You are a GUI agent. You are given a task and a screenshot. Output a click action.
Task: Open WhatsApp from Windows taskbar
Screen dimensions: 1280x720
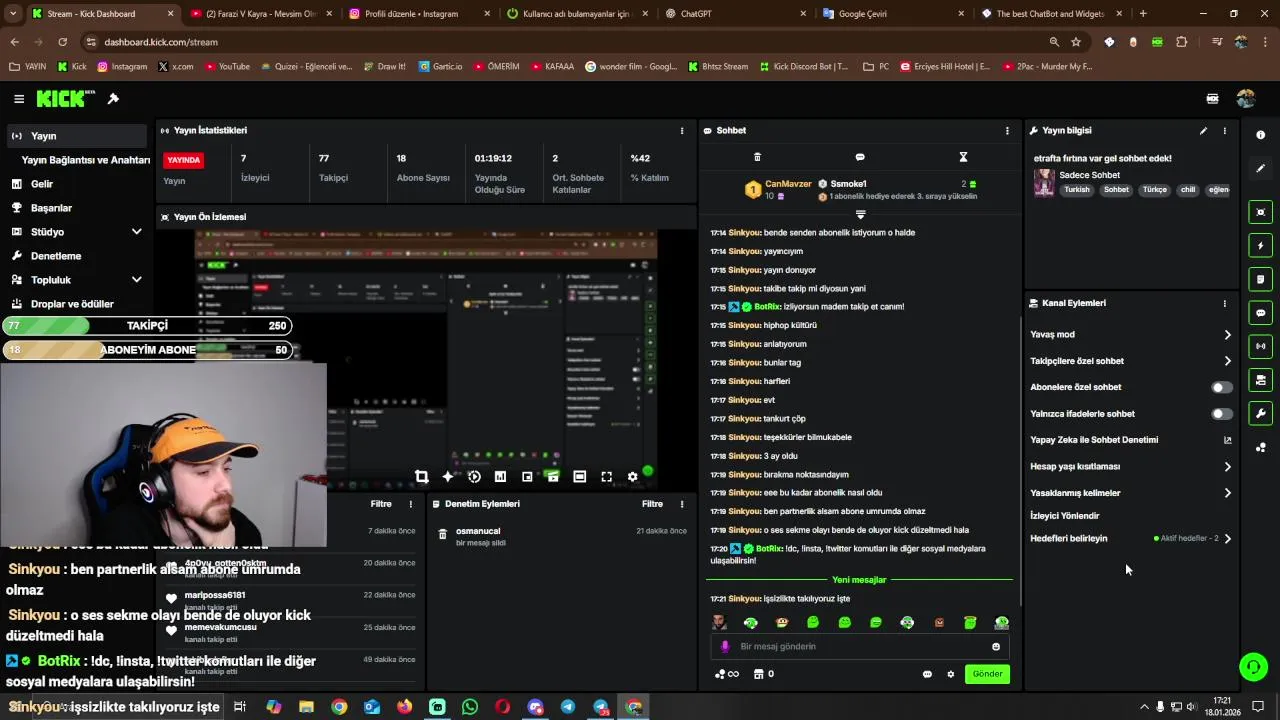click(x=470, y=707)
